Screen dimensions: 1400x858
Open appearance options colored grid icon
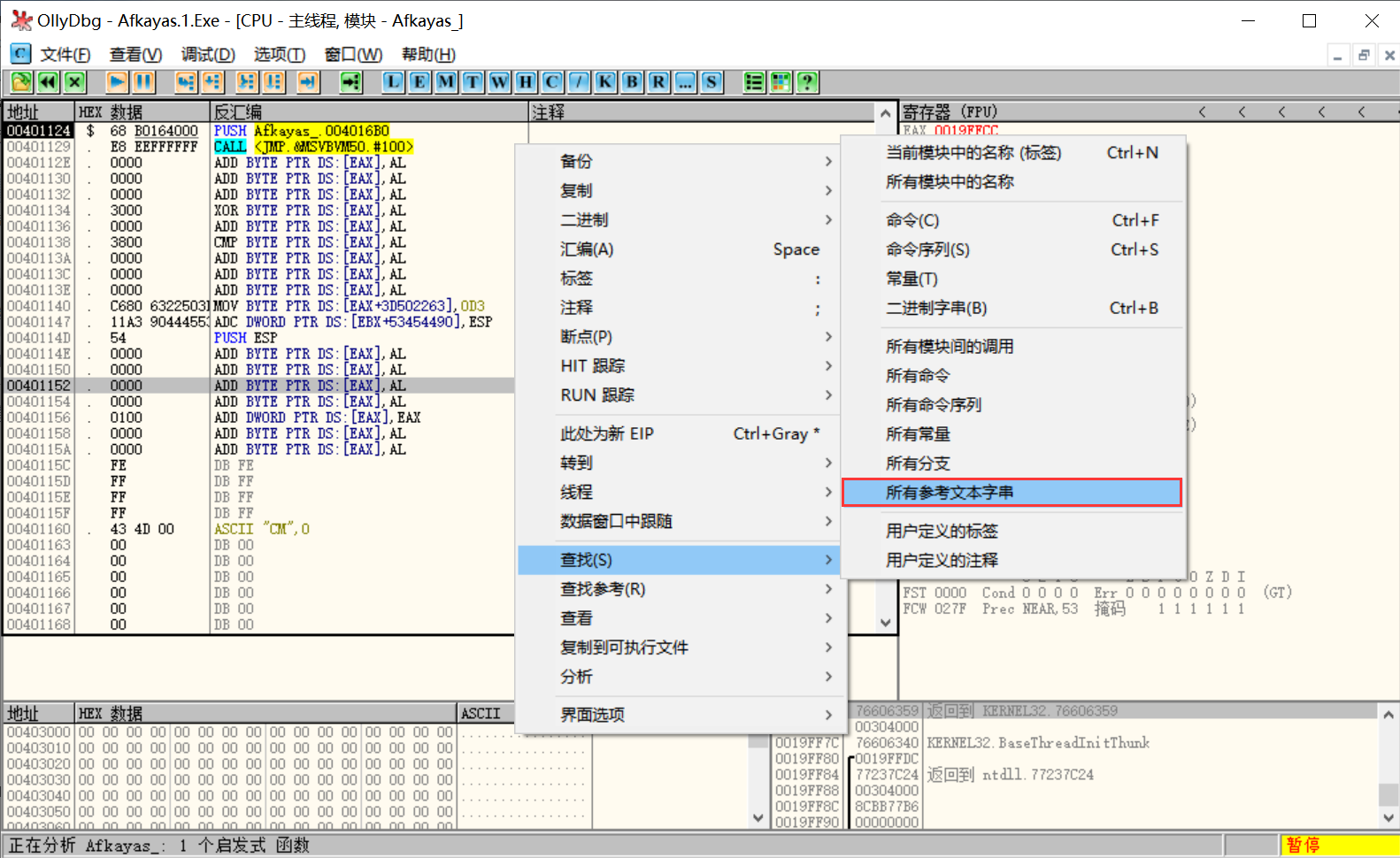[781, 82]
